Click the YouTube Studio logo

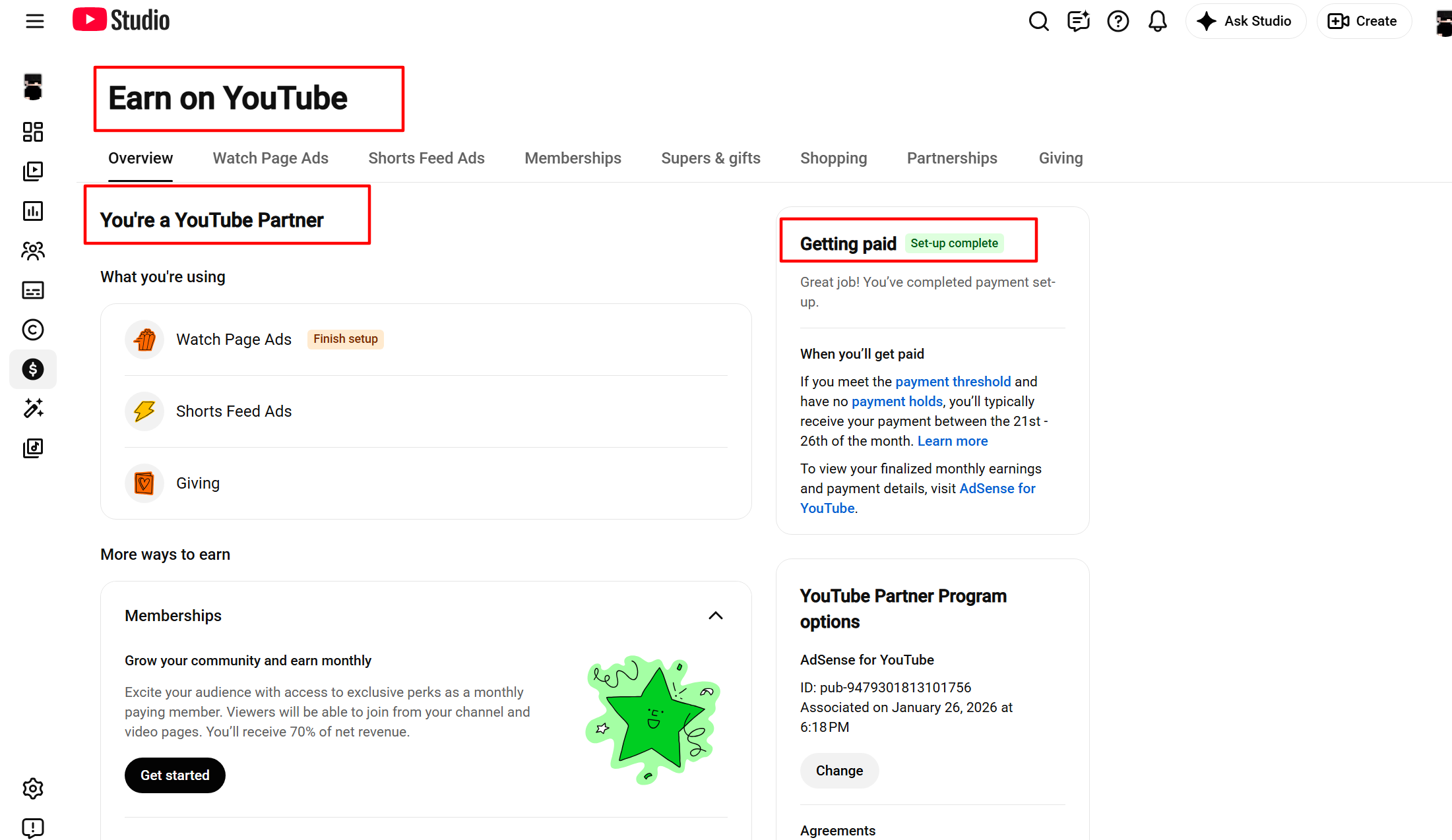[121, 20]
